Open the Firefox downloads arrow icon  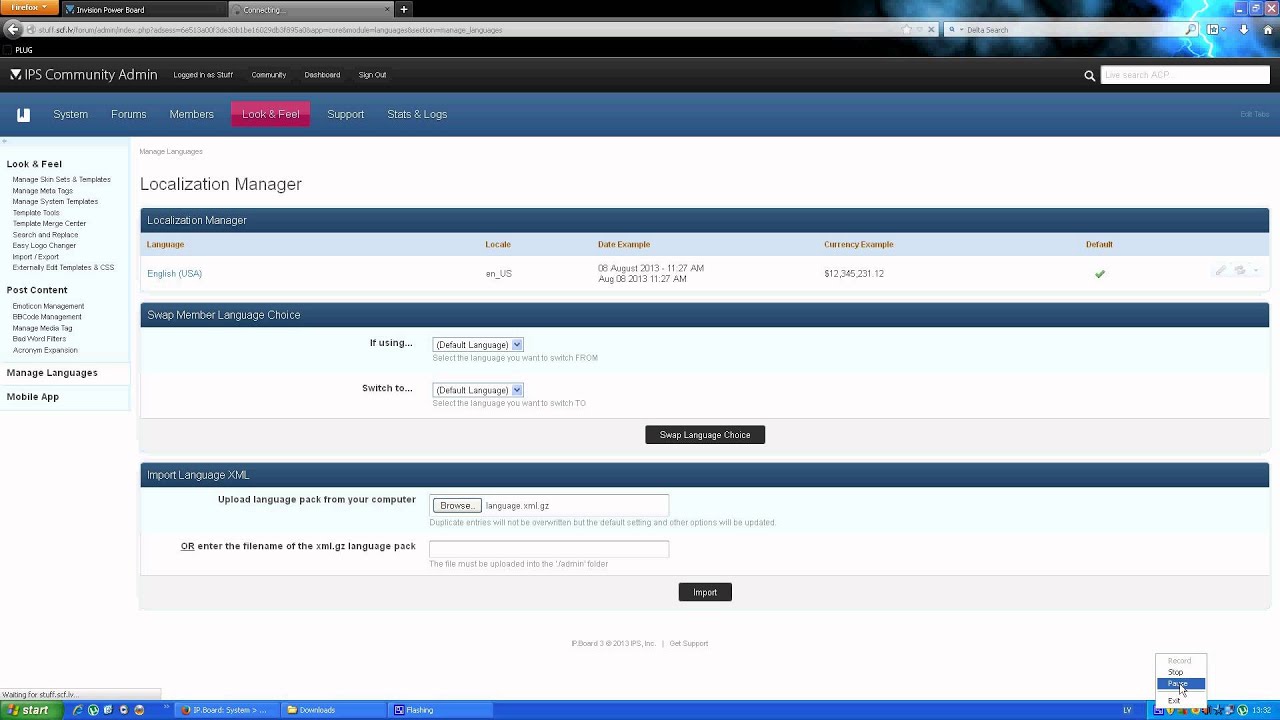(x=1243, y=30)
